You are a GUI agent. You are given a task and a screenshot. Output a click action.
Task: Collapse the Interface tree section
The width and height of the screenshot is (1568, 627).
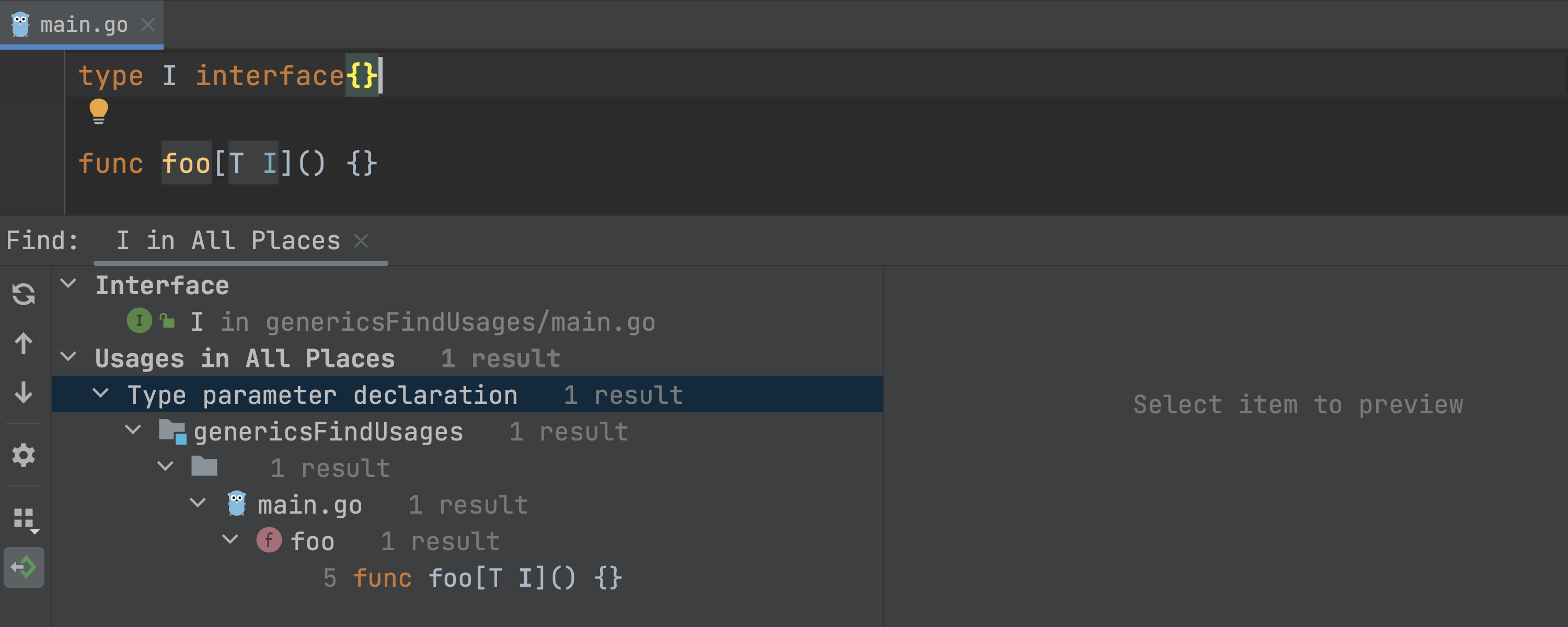69,284
